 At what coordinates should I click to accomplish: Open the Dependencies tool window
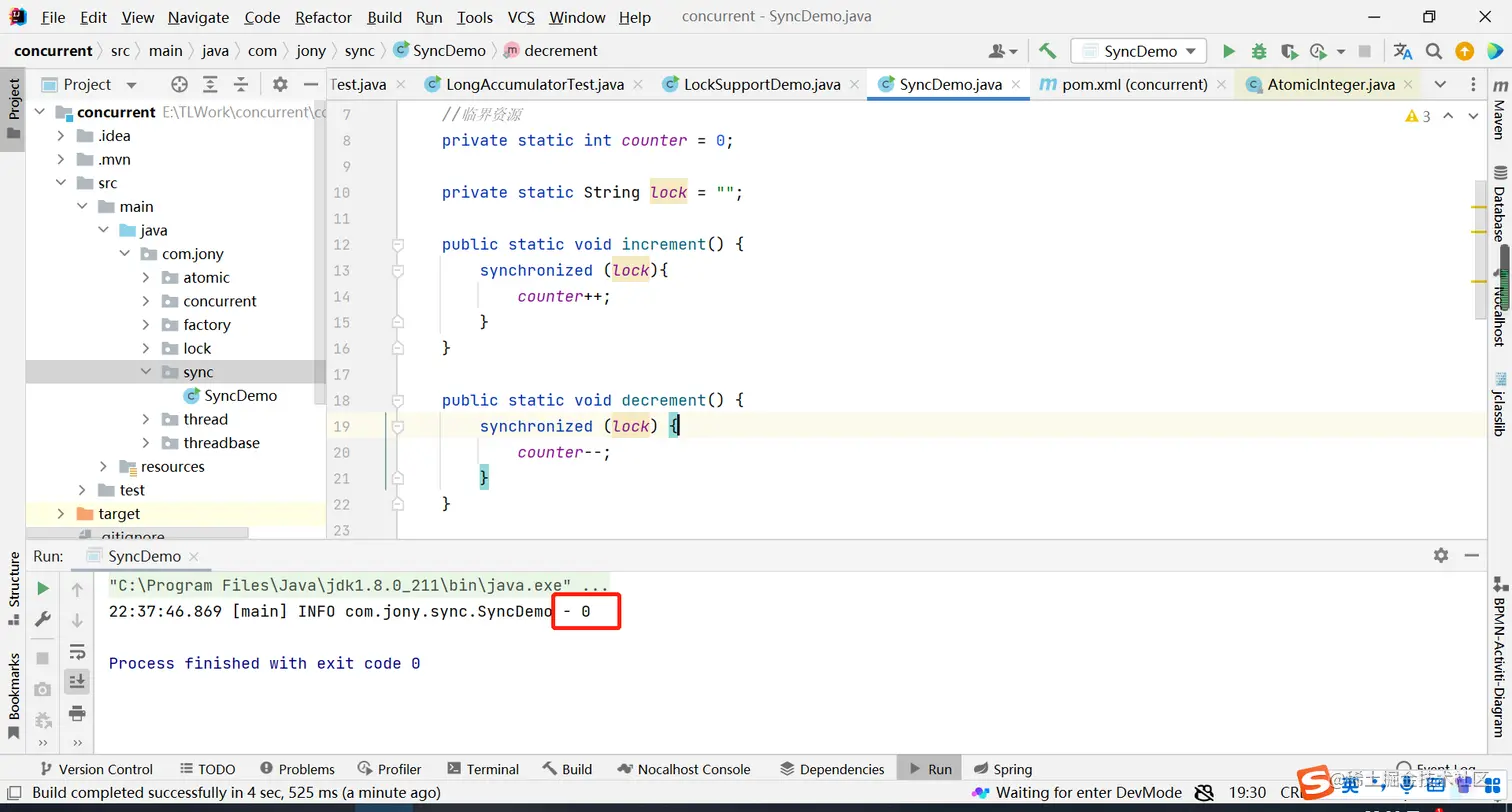pyautogui.click(x=832, y=769)
